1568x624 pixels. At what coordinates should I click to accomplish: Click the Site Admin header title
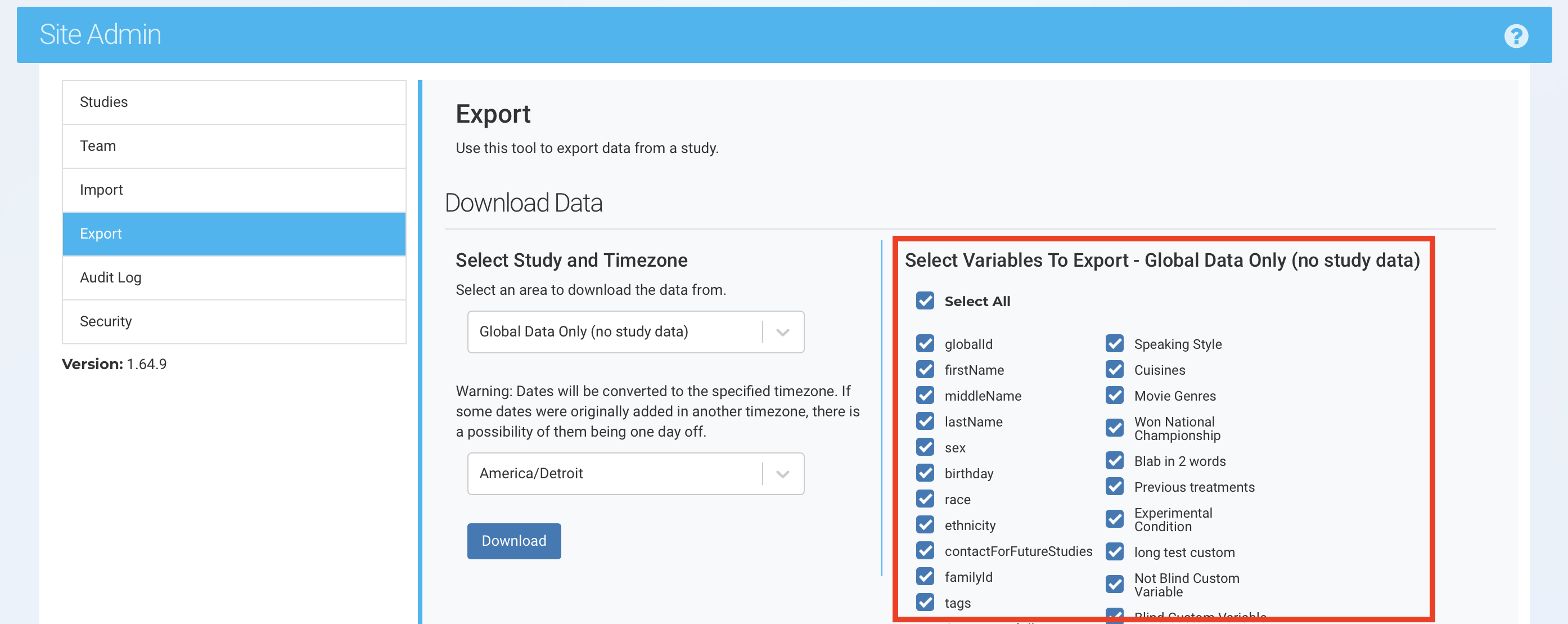point(101,35)
